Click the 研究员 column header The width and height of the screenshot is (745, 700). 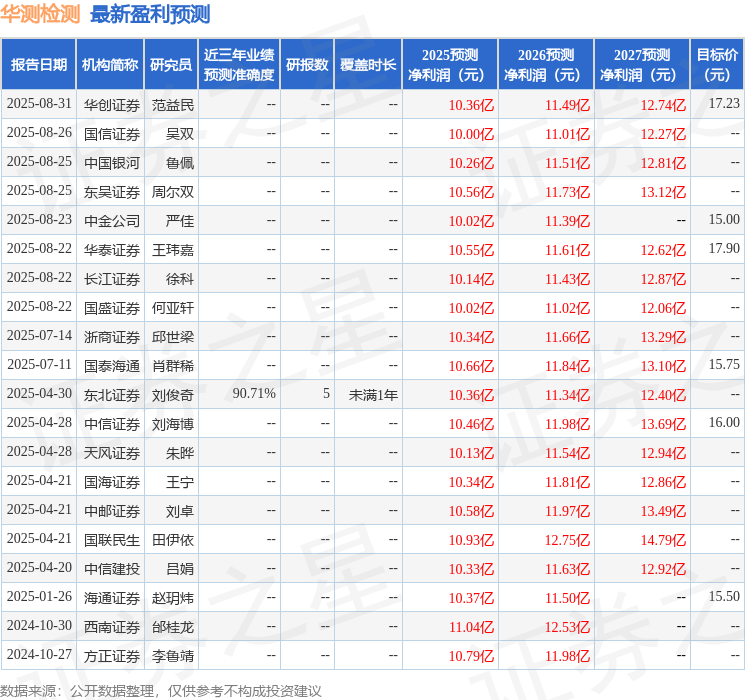(171, 65)
